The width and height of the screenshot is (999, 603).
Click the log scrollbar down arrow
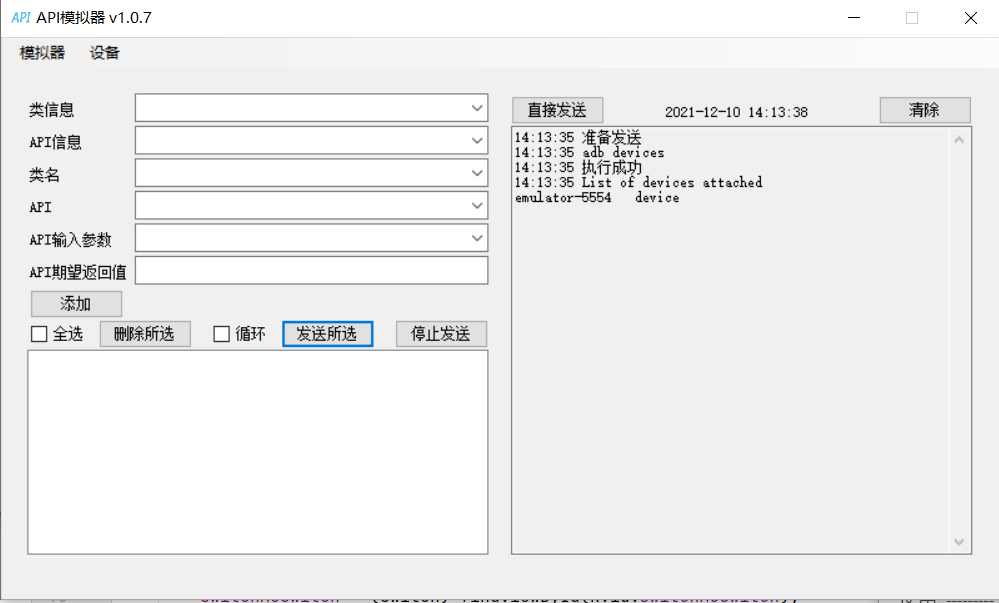click(959, 542)
